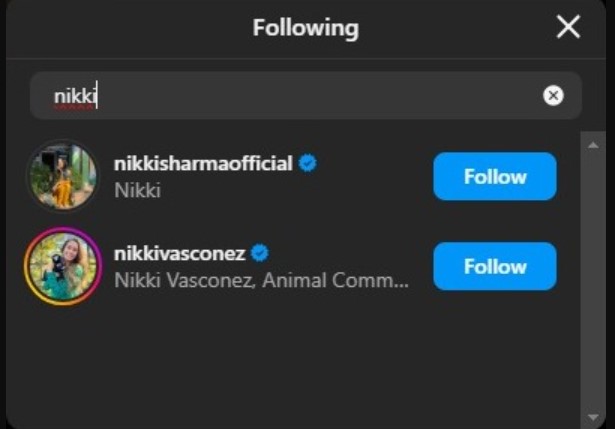This screenshot has width=615, height=429.
Task: Clear the search text with the X icon
Action: tap(553, 96)
